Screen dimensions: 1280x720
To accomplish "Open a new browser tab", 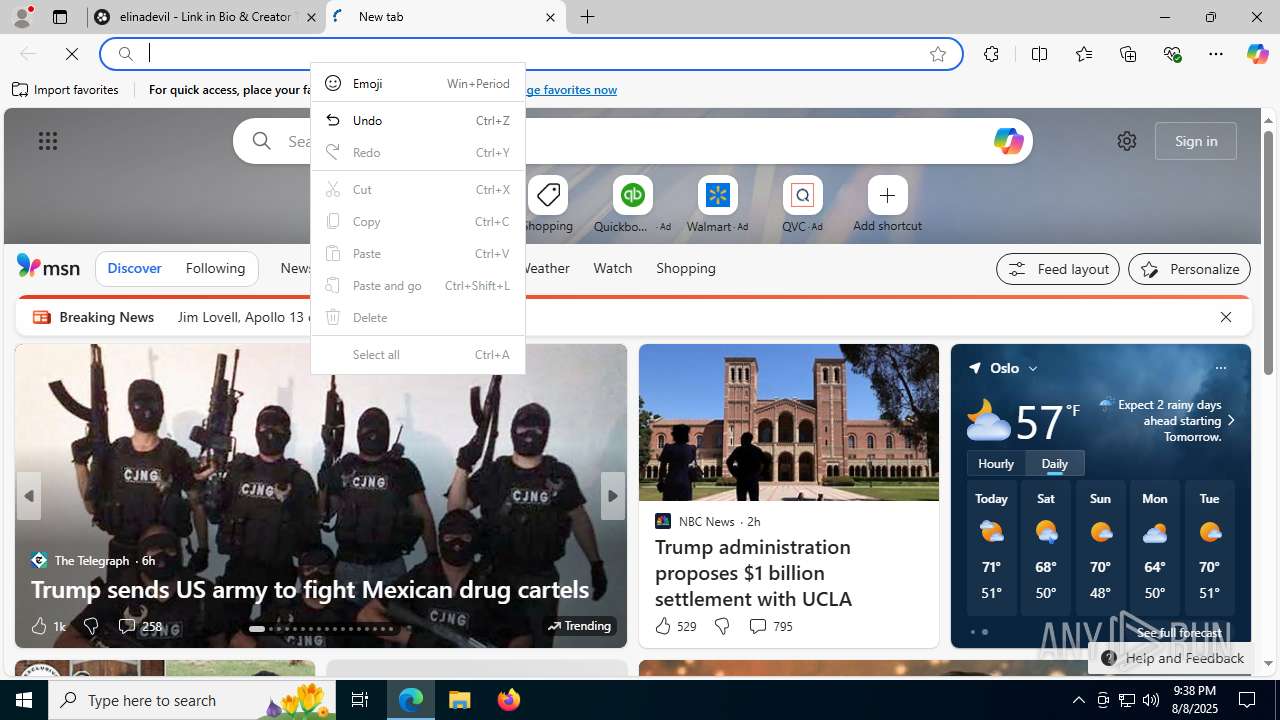I will [x=587, y=17].
